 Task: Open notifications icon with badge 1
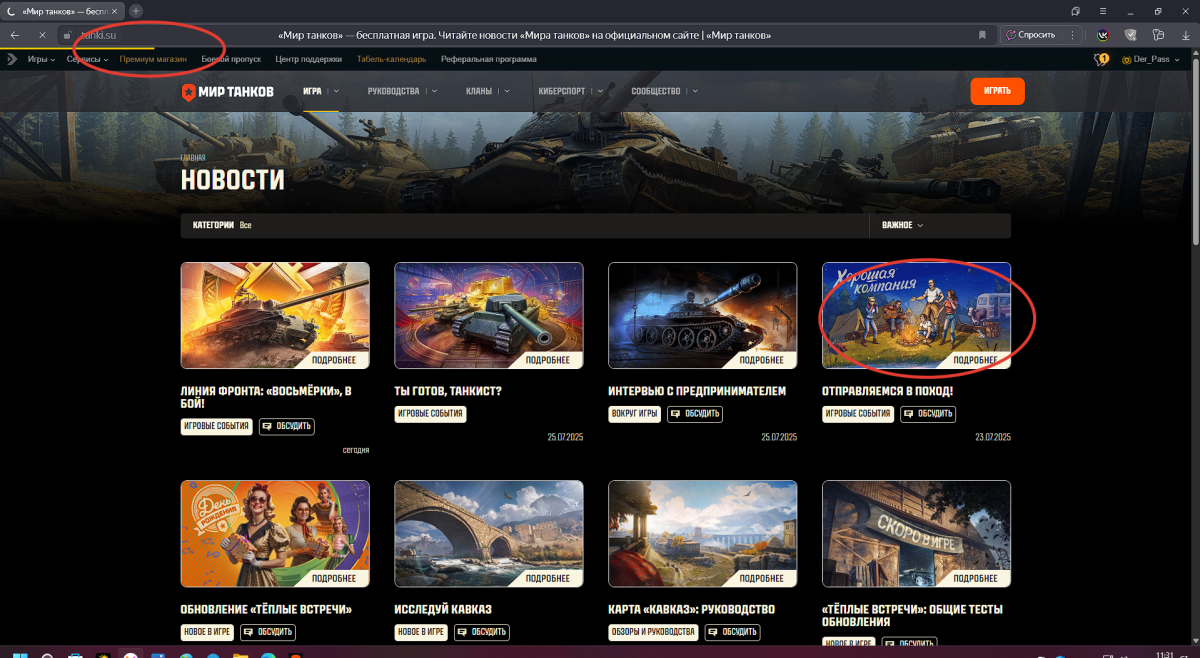tap(1102, 60)
